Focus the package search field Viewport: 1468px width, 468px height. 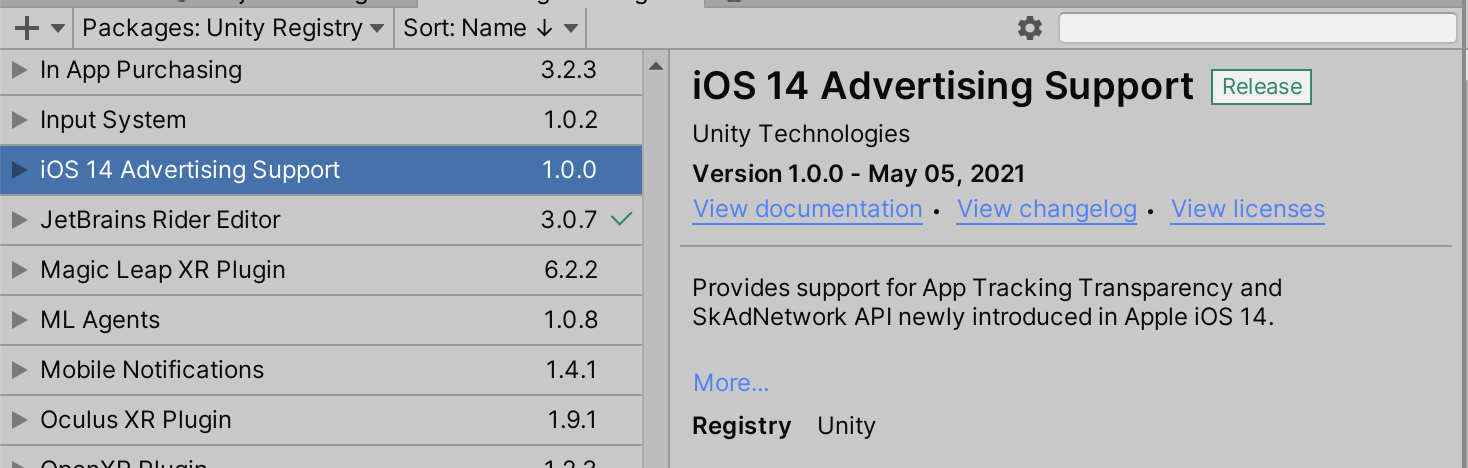pyautogui.click(x=1257, y=28)
